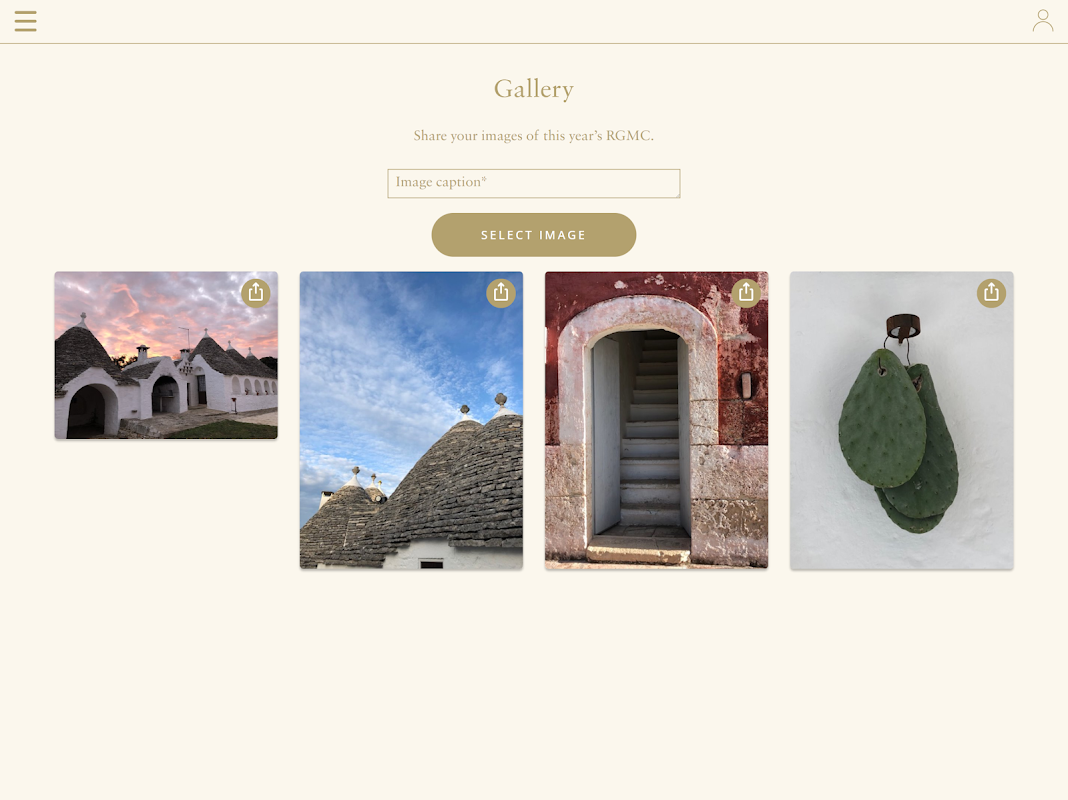Share the sunset trulli houses photo
Image resolution: width=1068 pixels, height=800 pixels.
point(255,293)
